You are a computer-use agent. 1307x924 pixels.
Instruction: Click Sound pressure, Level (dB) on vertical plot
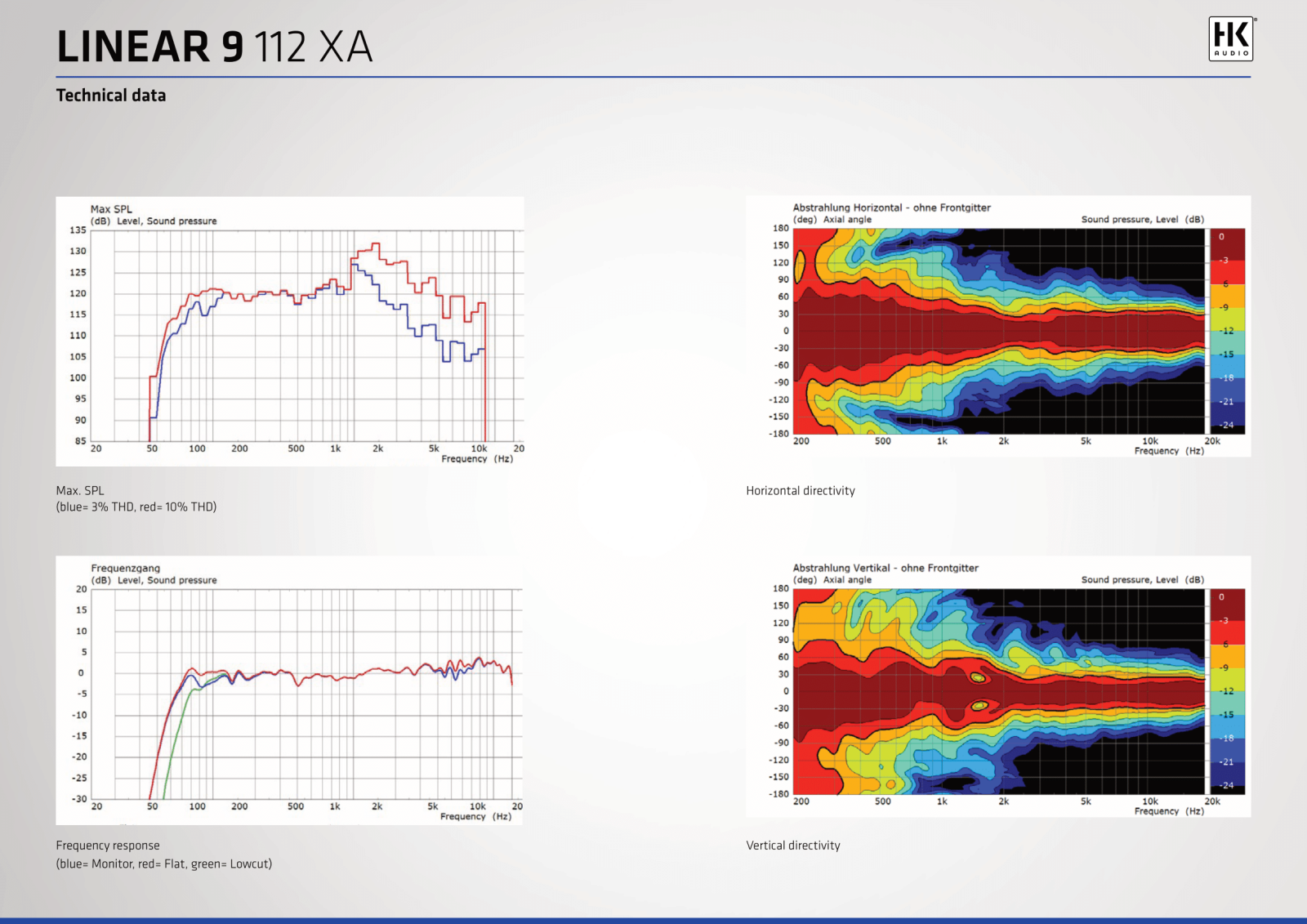point(1143,580)
